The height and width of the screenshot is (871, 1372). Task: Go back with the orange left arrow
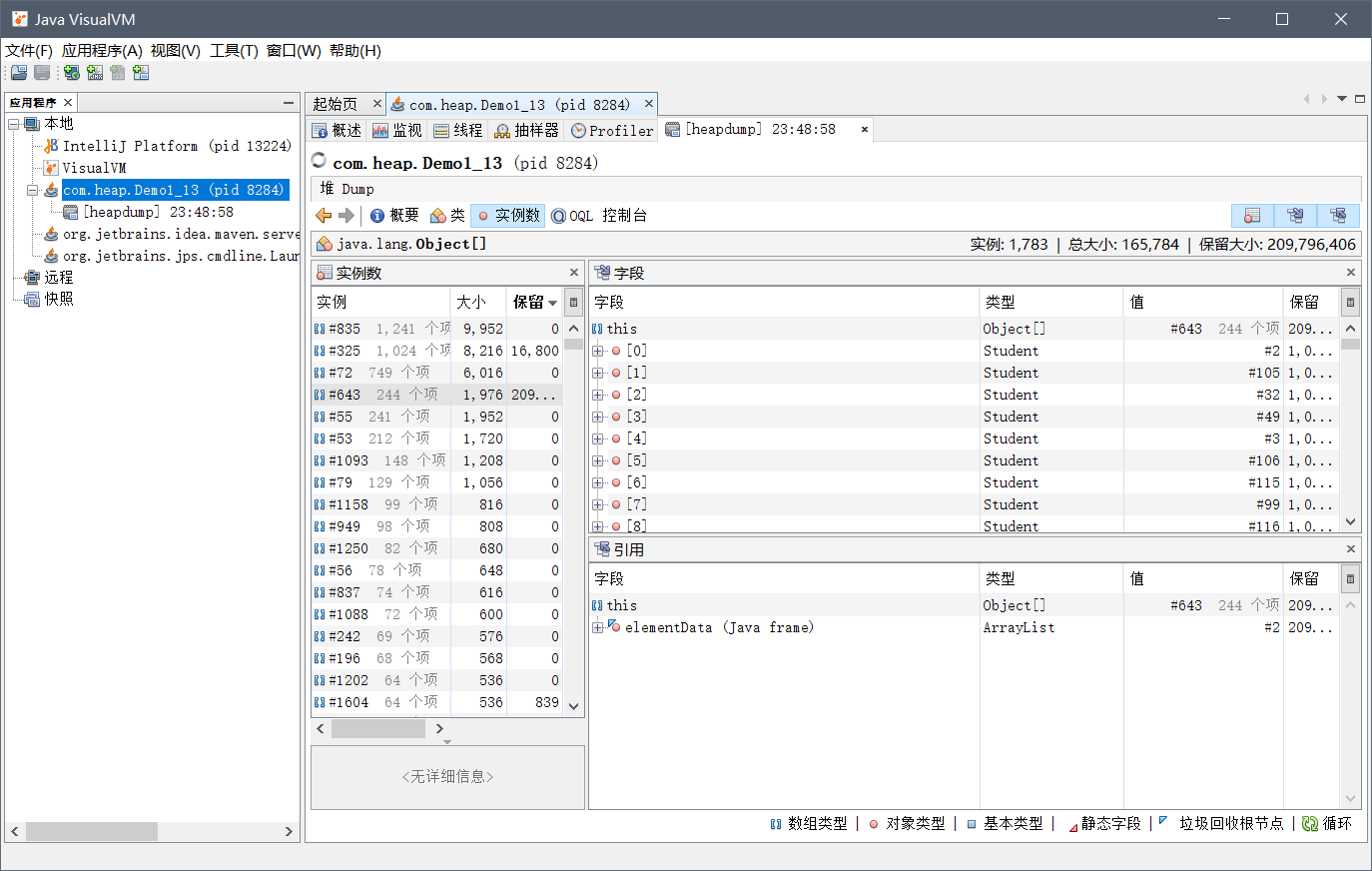point(324,215)
